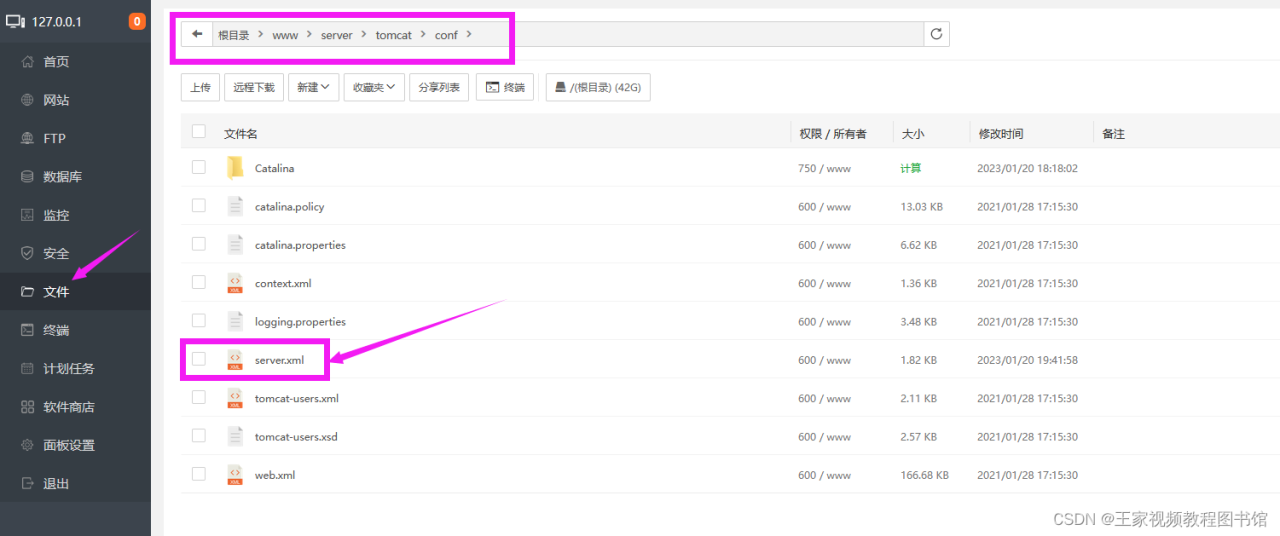Open 文件 in the sidebar

(x=75, y=291)
